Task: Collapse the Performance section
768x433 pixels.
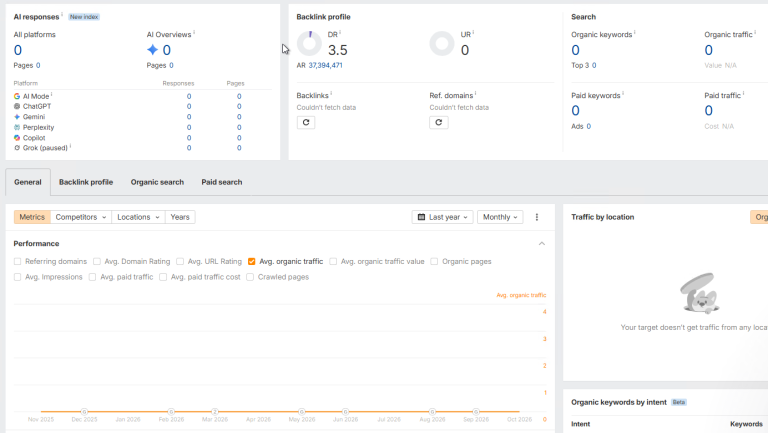Action: pyautogui.click(x=542, y=243)
